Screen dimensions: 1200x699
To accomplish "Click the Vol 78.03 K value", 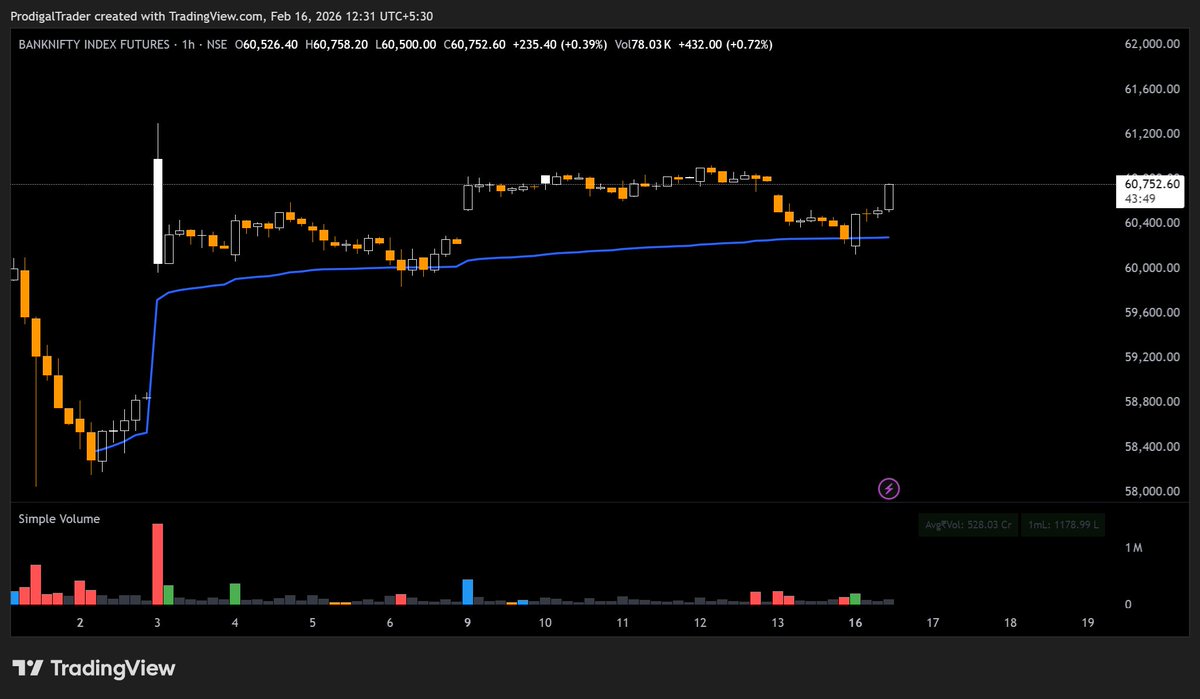I will point(643,44).
